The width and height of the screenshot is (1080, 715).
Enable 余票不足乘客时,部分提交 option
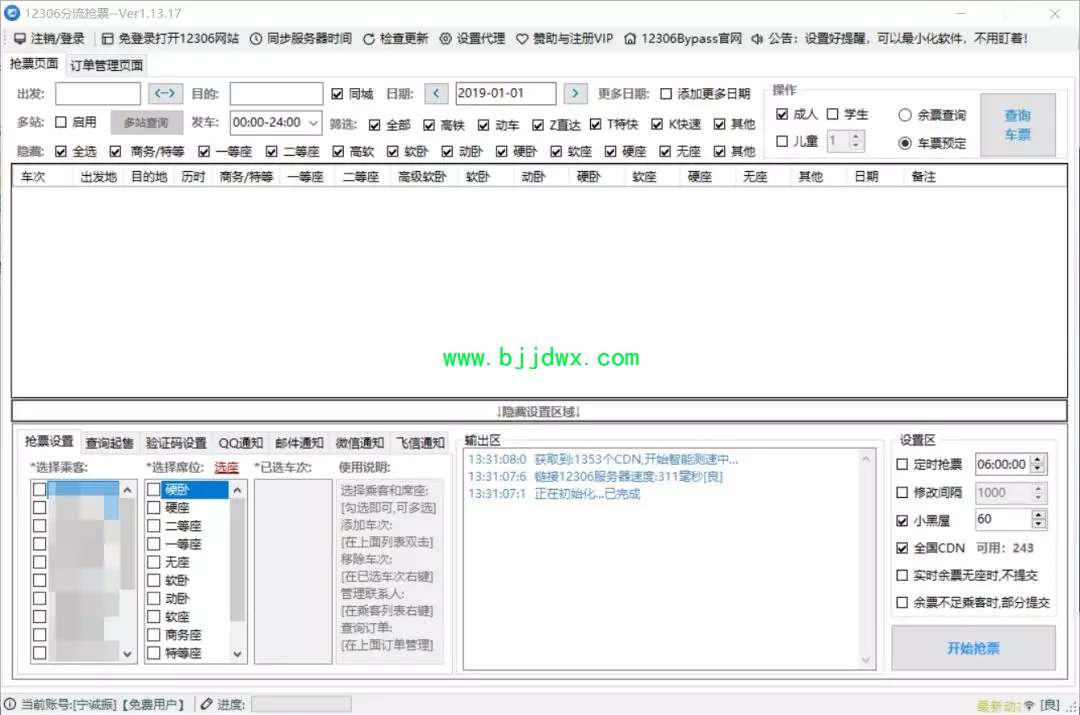(x=902, y=602)
